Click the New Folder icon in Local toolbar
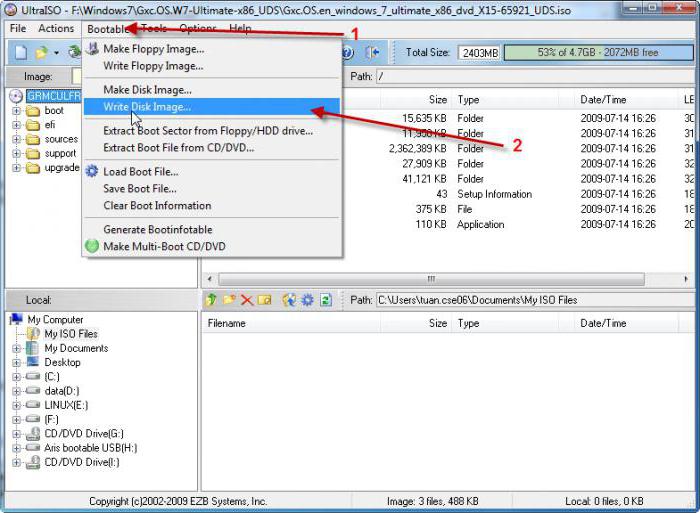This screenshot has height=513, width=700. coord(229,300)
